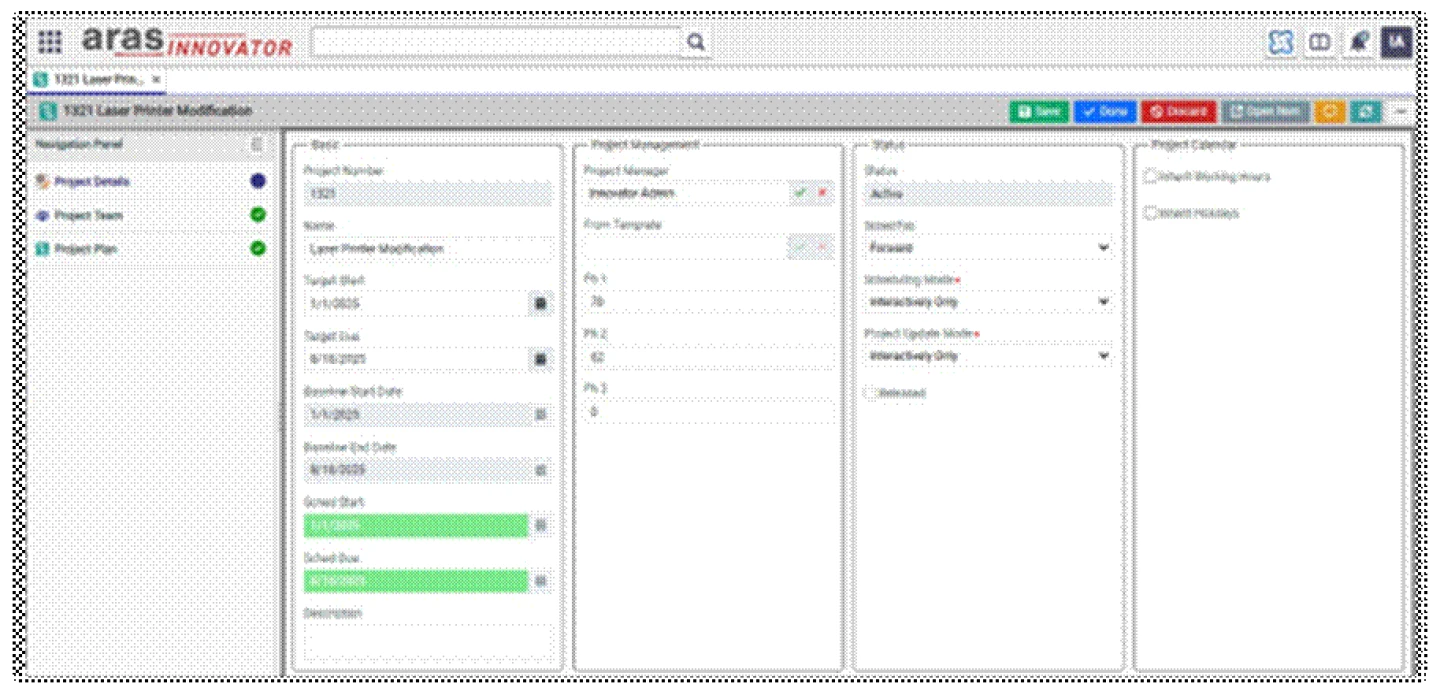This screenshot has height=695, width=1440.
Task: Click the Baseline End Date field
Action: coord(416,469)
